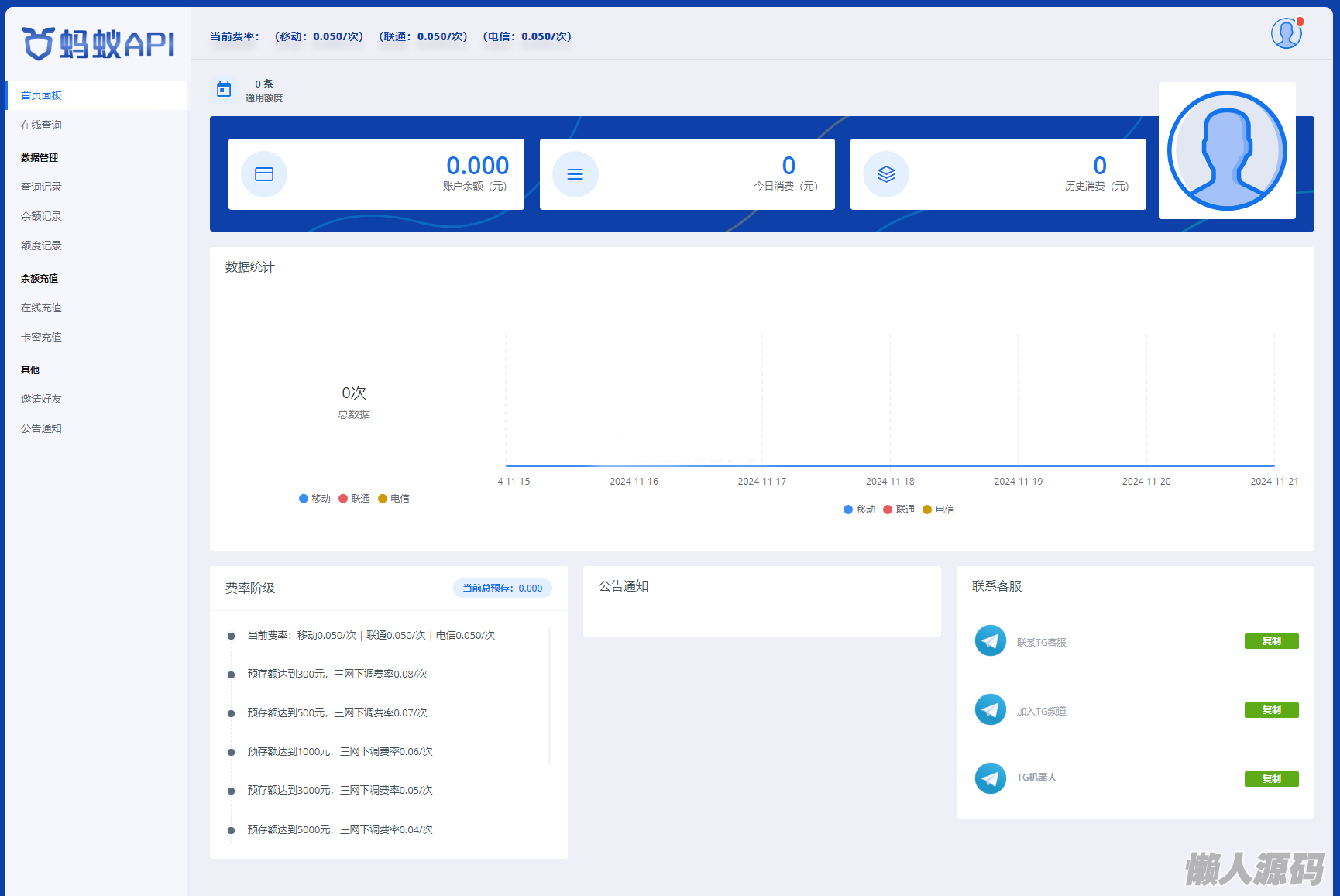The width and height of the screenshot is (1340, 896).
Task: Click the layers icon for 历史消费
Action: (x=886, y=174)
